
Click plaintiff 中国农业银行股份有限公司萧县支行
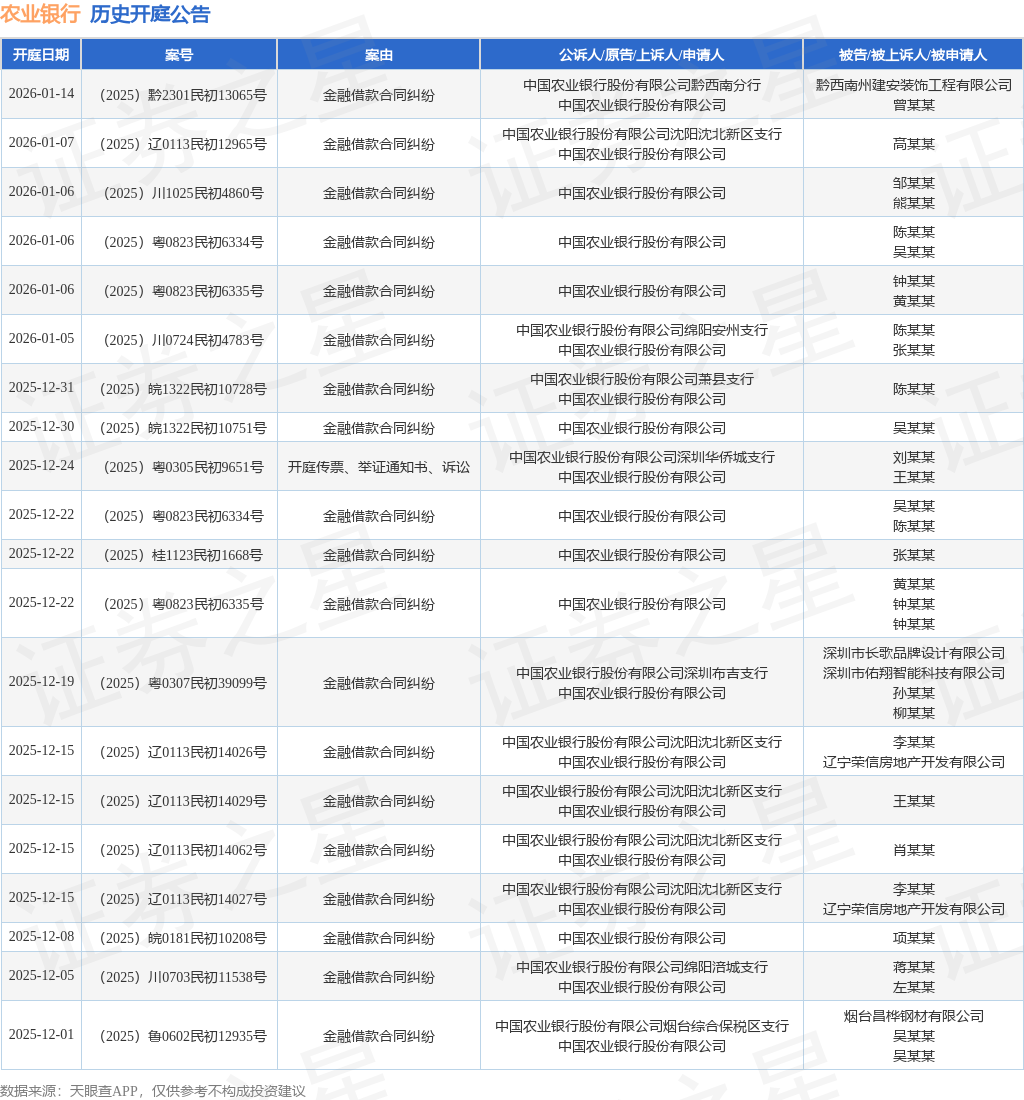[642, 379]
